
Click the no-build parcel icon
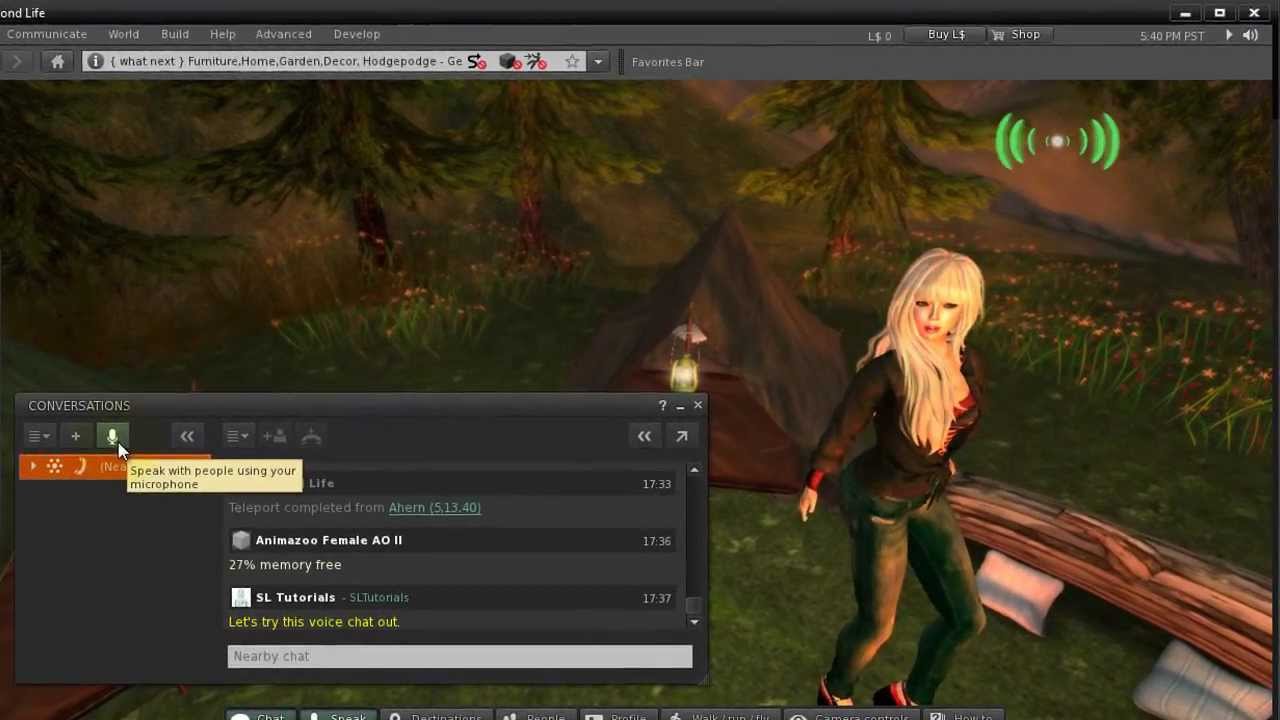tap(510, 62)
